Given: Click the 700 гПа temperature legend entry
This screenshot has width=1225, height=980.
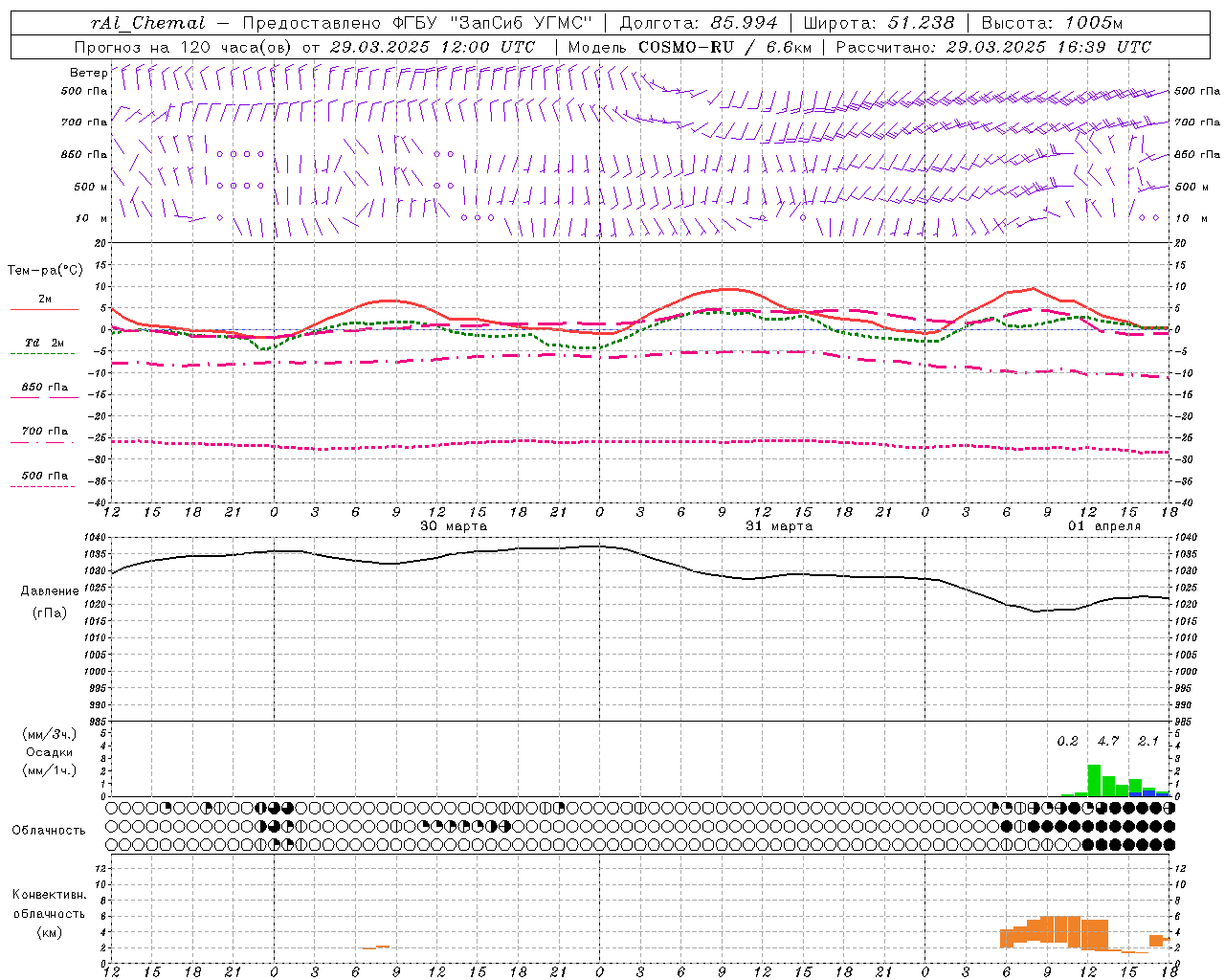Looking at the screenshot, I should click(x=44, y=432).
